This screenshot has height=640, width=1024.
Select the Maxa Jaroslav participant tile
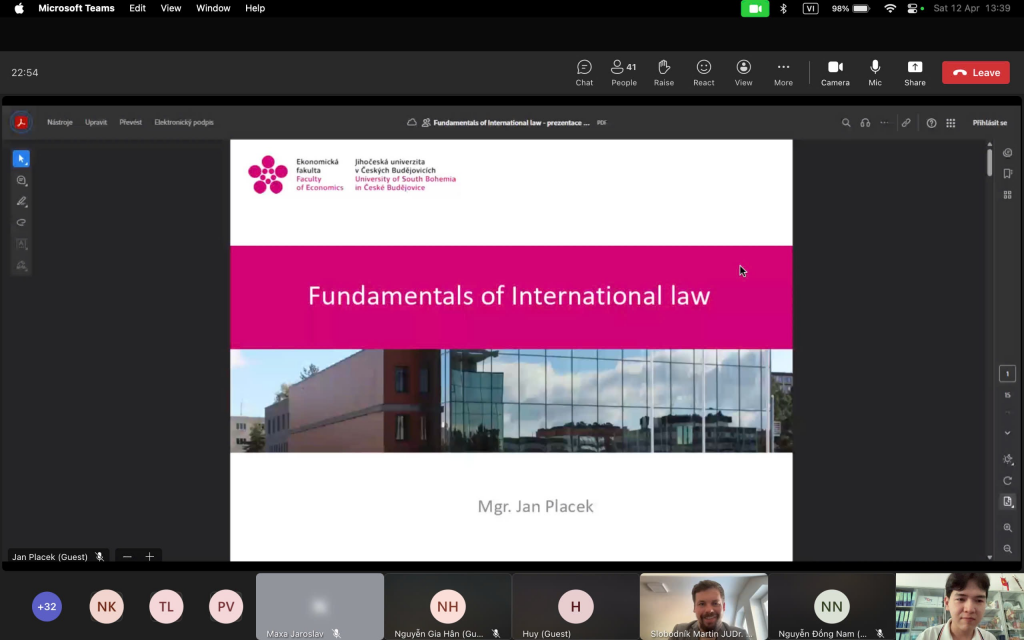point(320,607)
